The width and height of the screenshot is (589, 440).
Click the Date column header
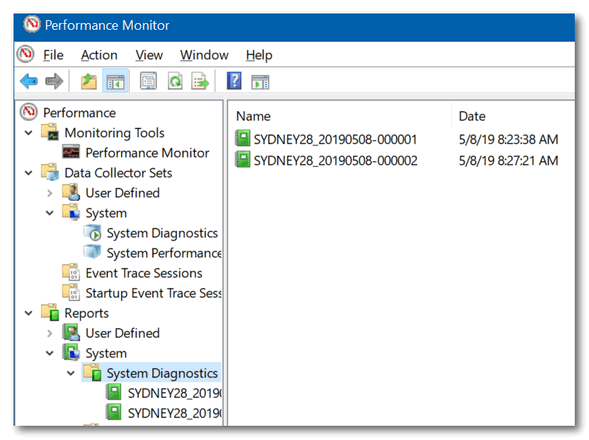(472, 116)
